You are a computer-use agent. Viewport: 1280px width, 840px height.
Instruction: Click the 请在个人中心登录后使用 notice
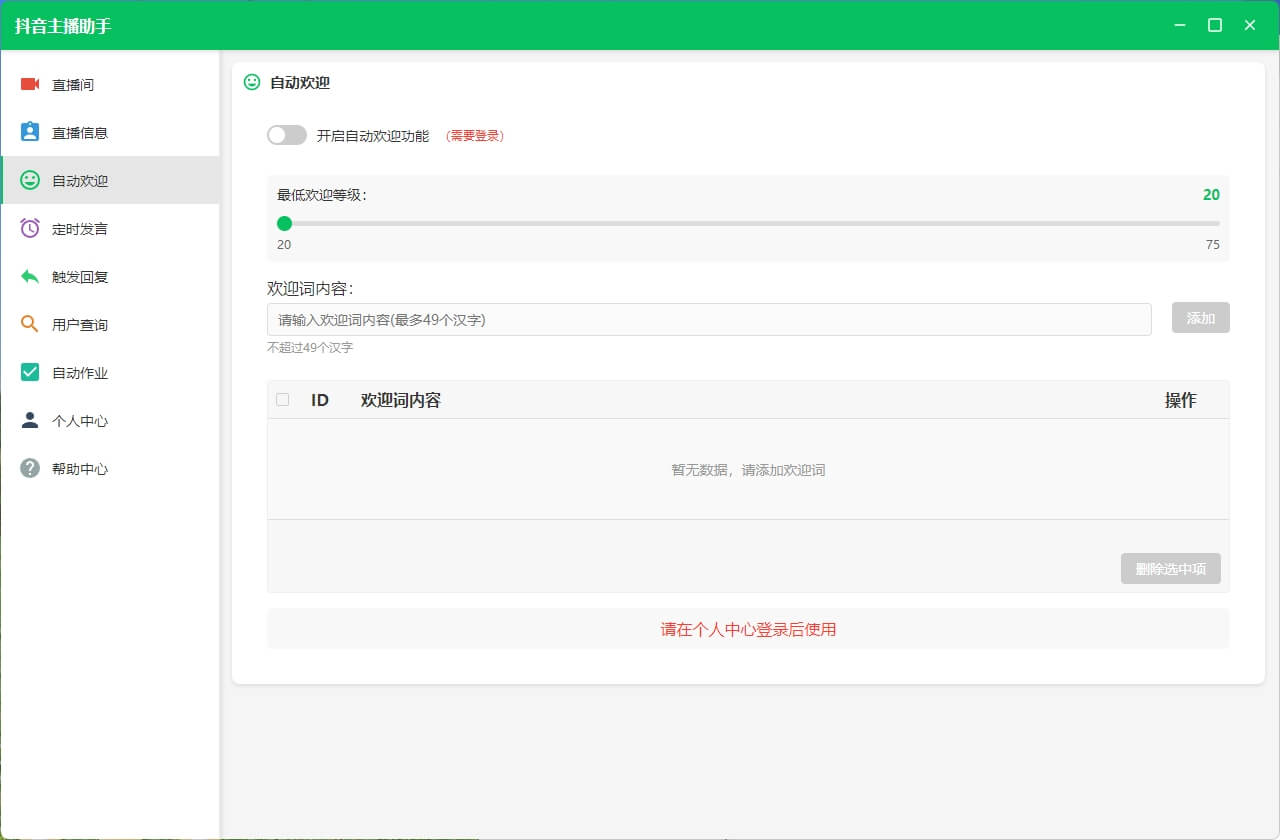click(748, 629)
